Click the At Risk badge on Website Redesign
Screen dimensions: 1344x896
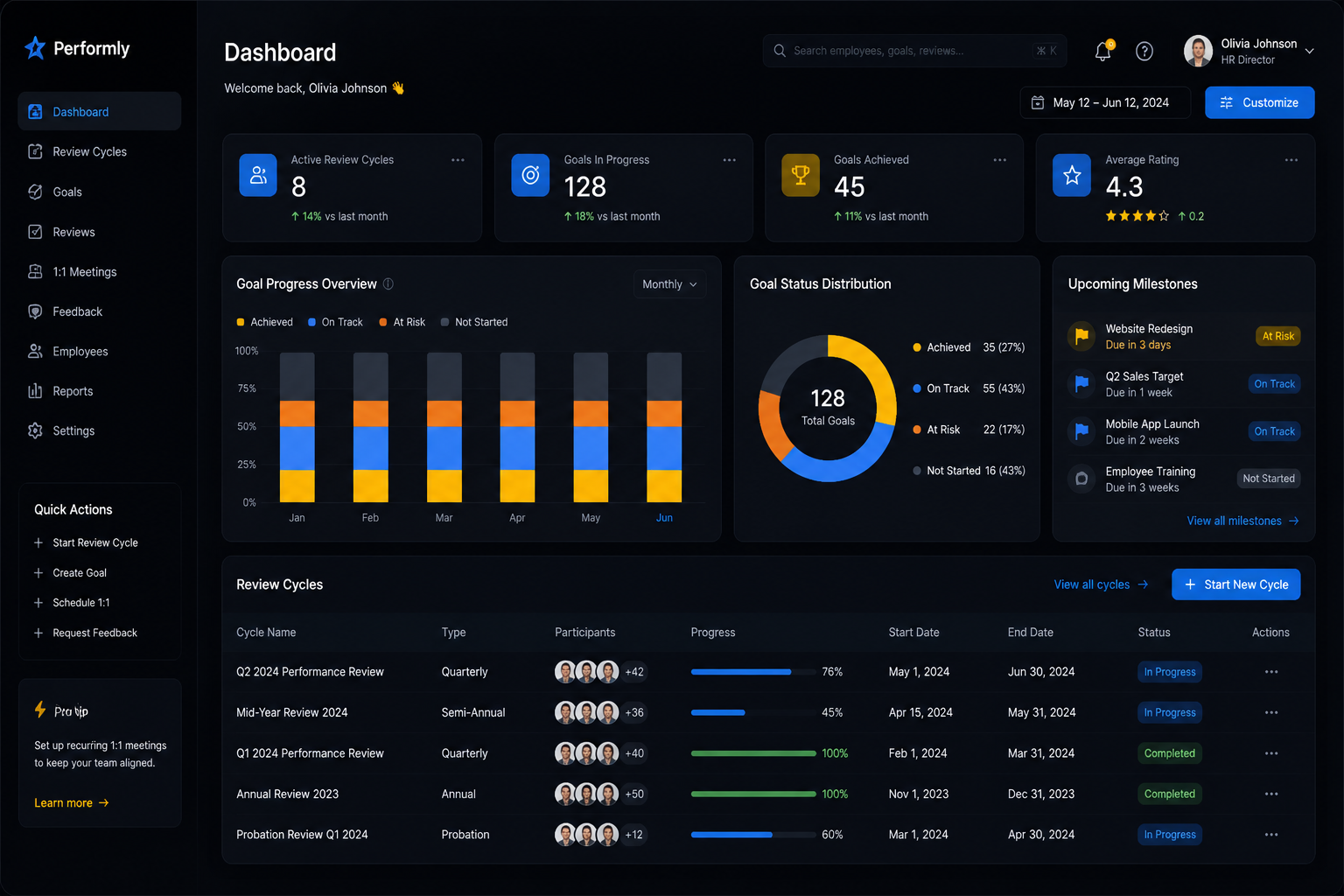(1277, 336)
